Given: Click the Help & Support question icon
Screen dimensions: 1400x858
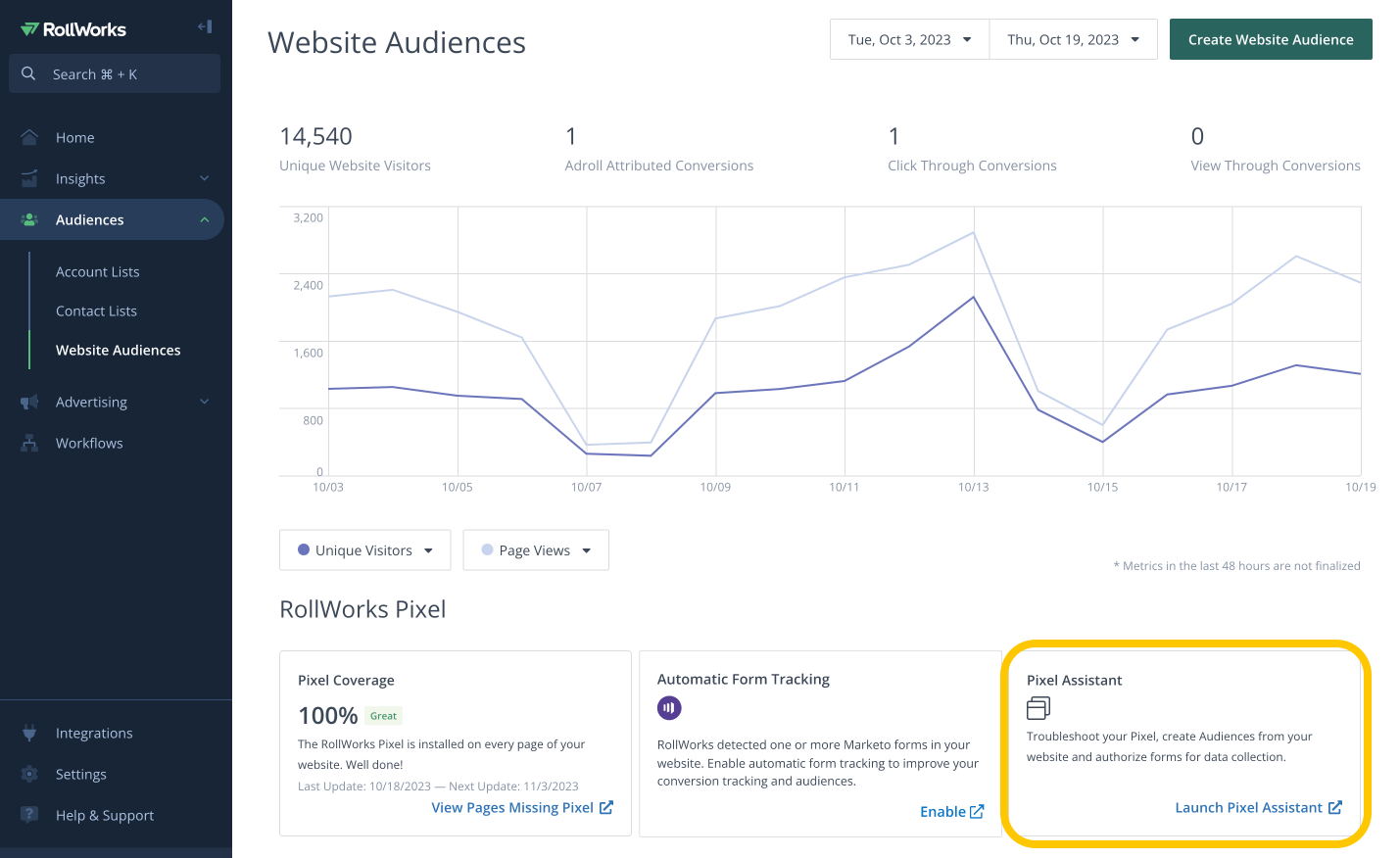Looking at the screenshot, I should (29, 815).
